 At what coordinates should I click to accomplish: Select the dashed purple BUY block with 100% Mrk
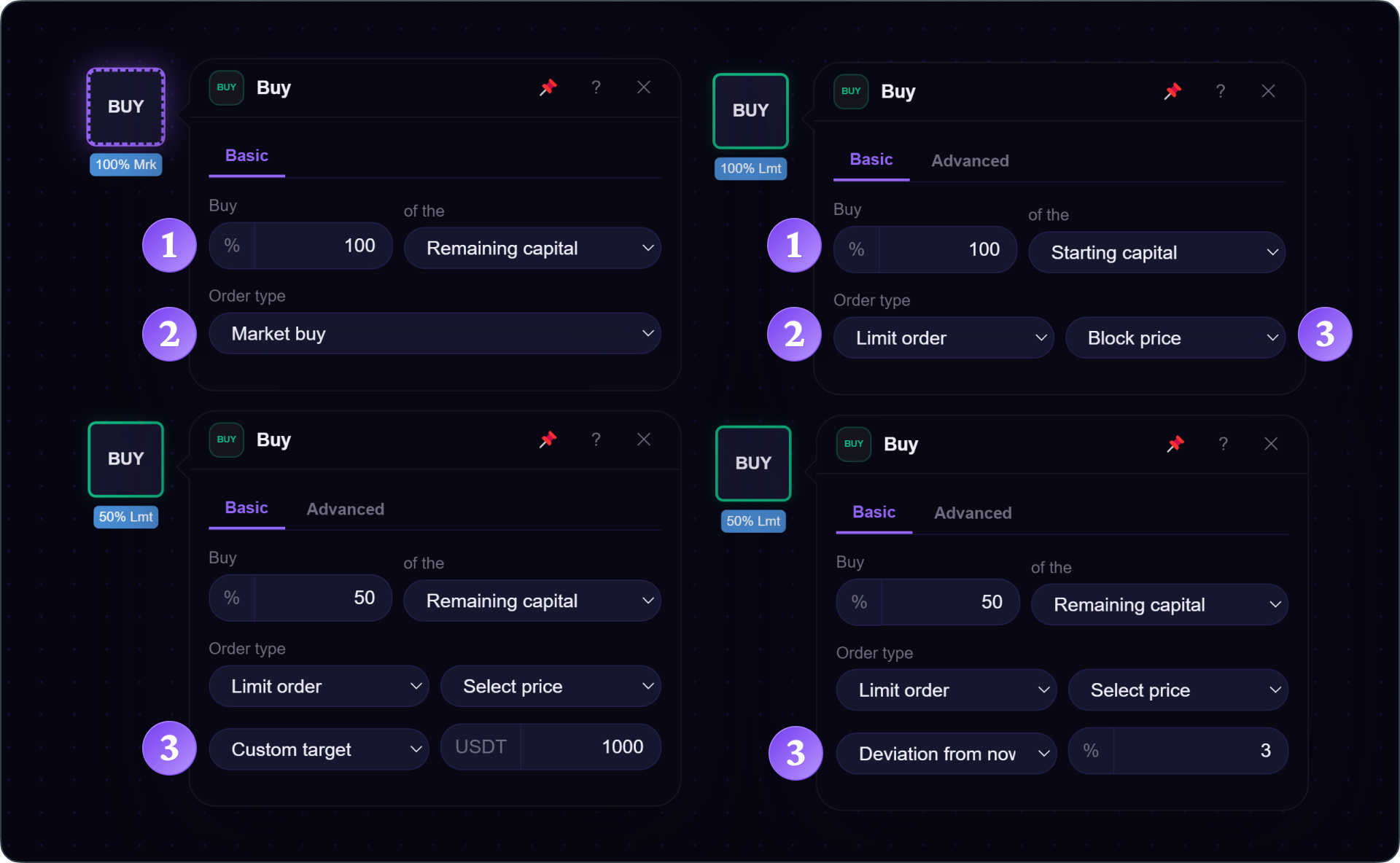click(x=125, y=107)
